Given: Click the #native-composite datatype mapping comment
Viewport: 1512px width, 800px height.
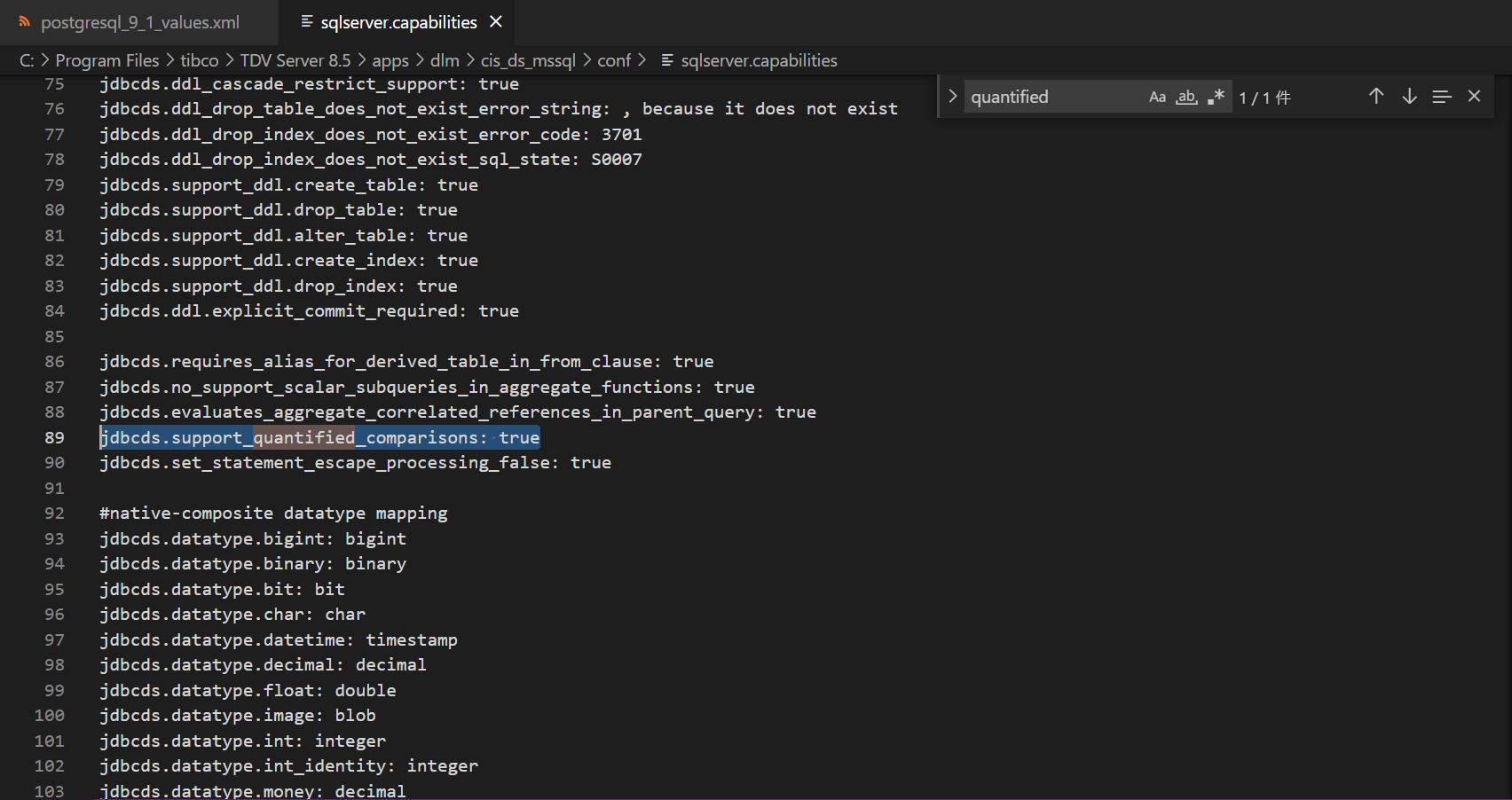Looking at the screenshot, I should pyautogui.click(x=273, y=514).
